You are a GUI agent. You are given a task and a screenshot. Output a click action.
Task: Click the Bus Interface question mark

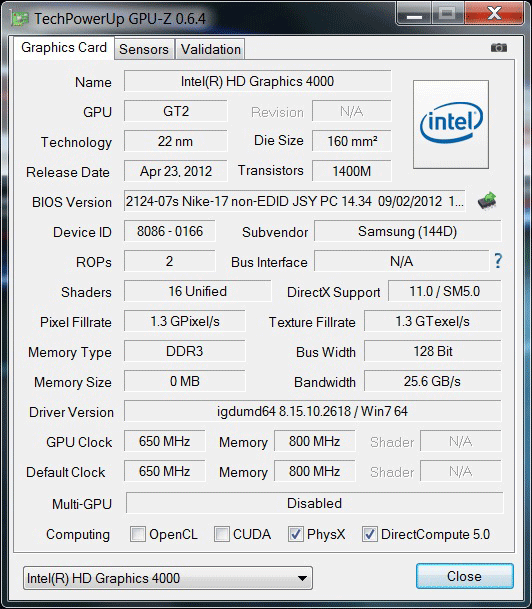(x=498, y=261)
